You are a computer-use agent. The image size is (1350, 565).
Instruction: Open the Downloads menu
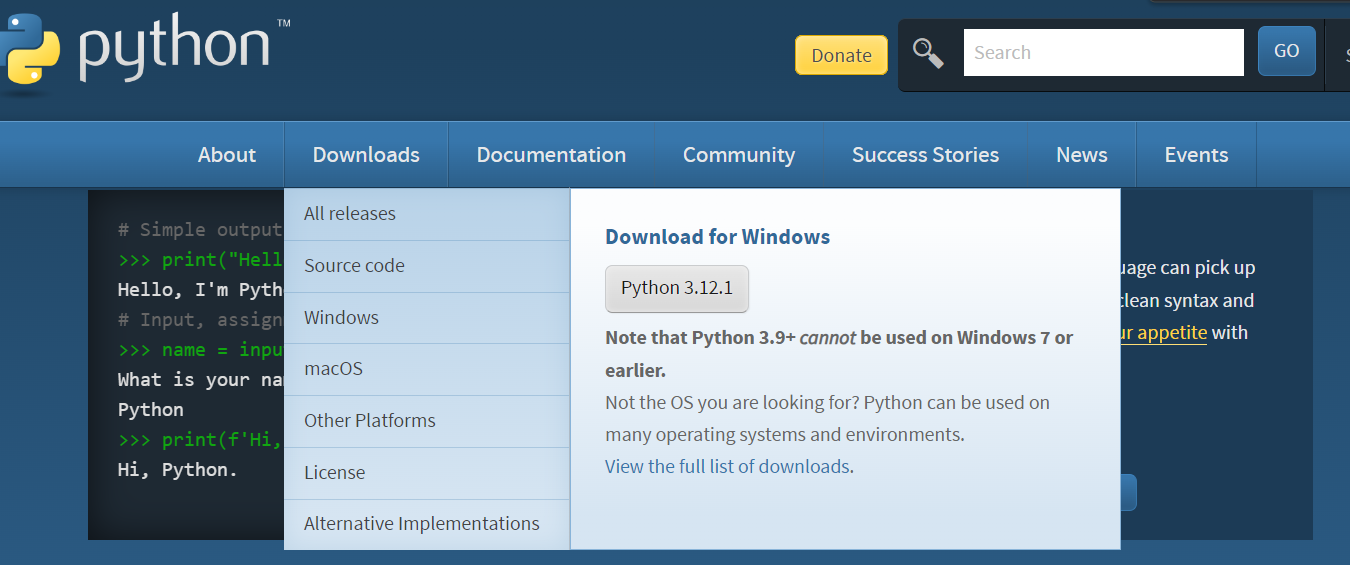366,155
